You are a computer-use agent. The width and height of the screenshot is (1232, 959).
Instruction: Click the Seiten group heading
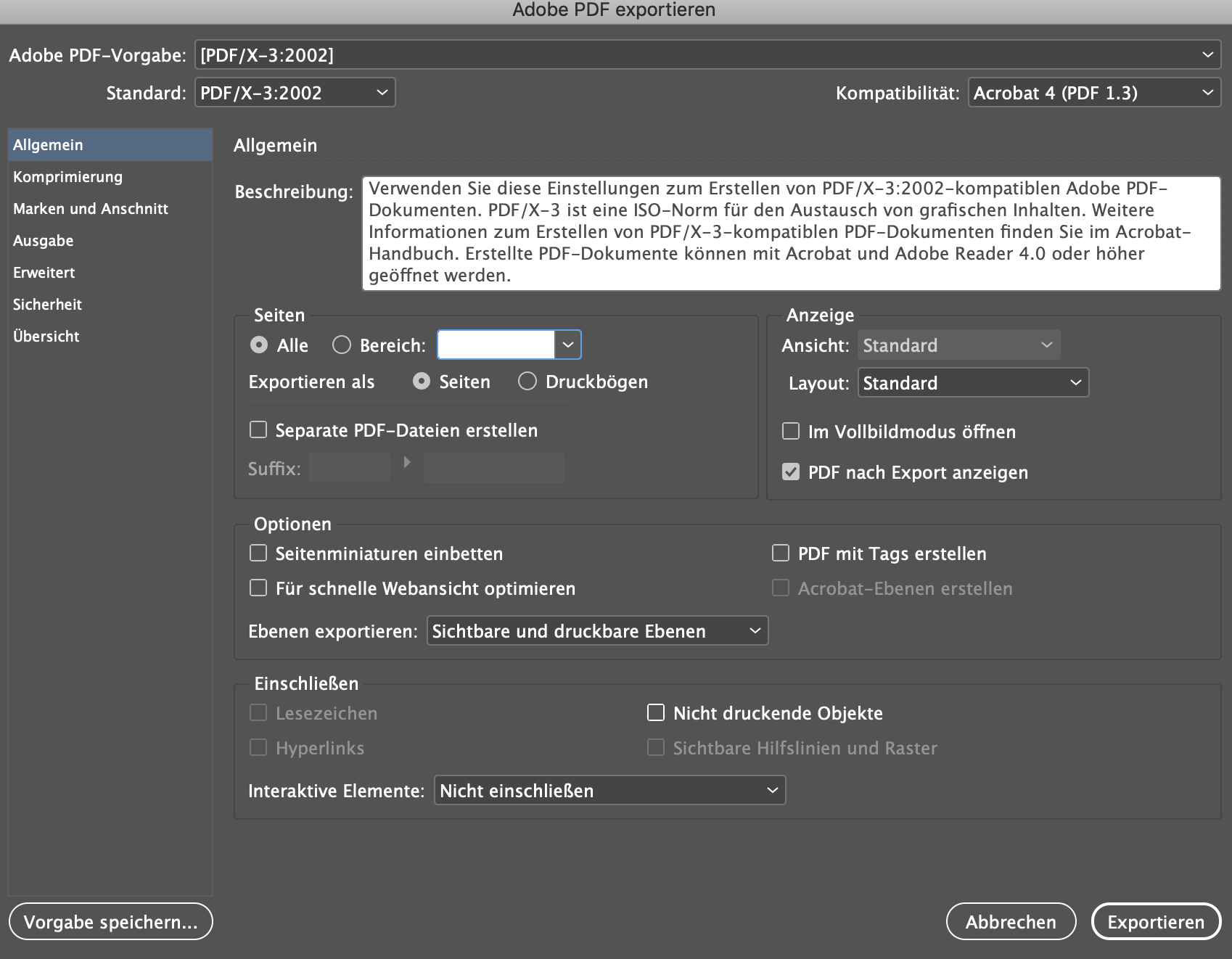click(x=279, y=315)
